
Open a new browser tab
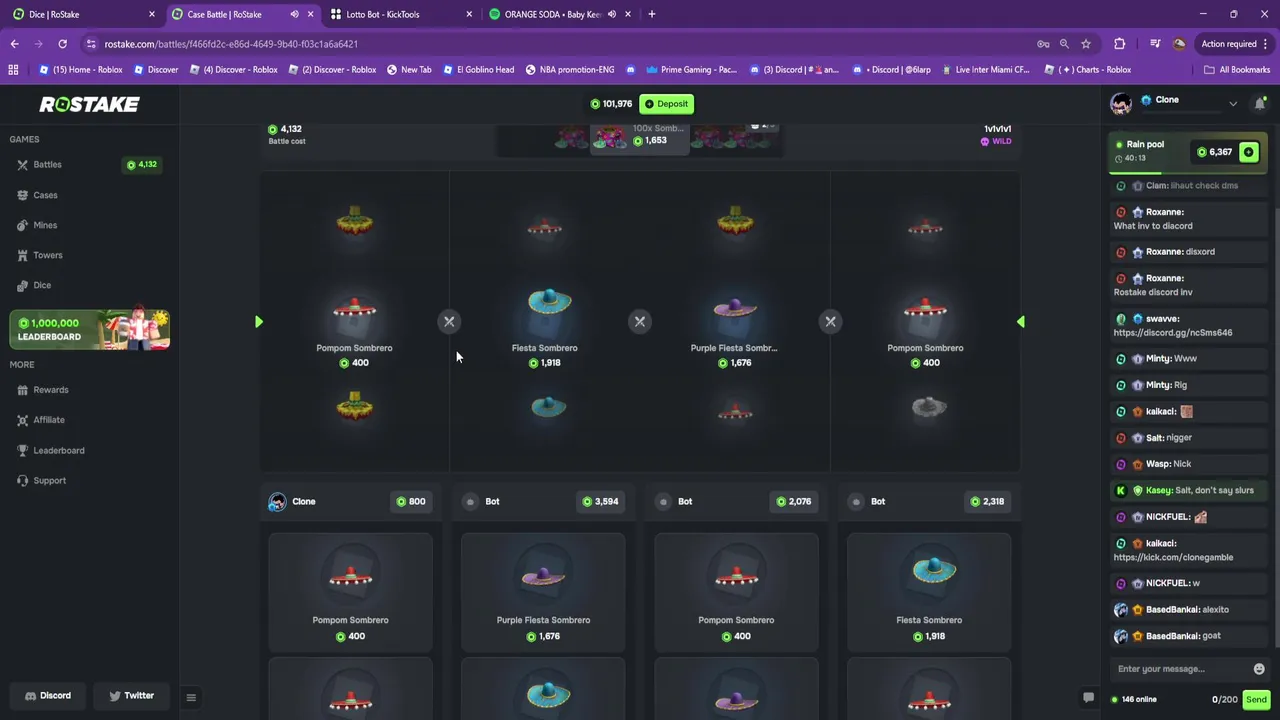click(651, 14)
